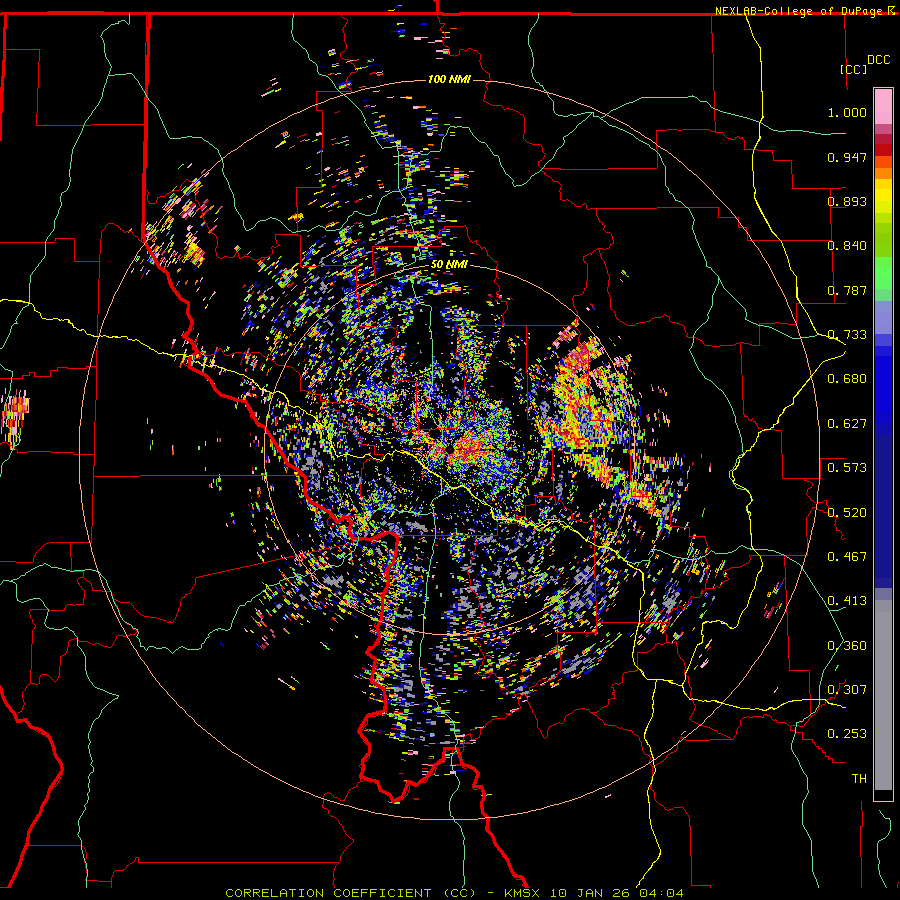Image resolution: width=900 pixels, height=900 pixels.
Task: Click the 50 NMI range ring label
Action: click(x=449, y=265)
